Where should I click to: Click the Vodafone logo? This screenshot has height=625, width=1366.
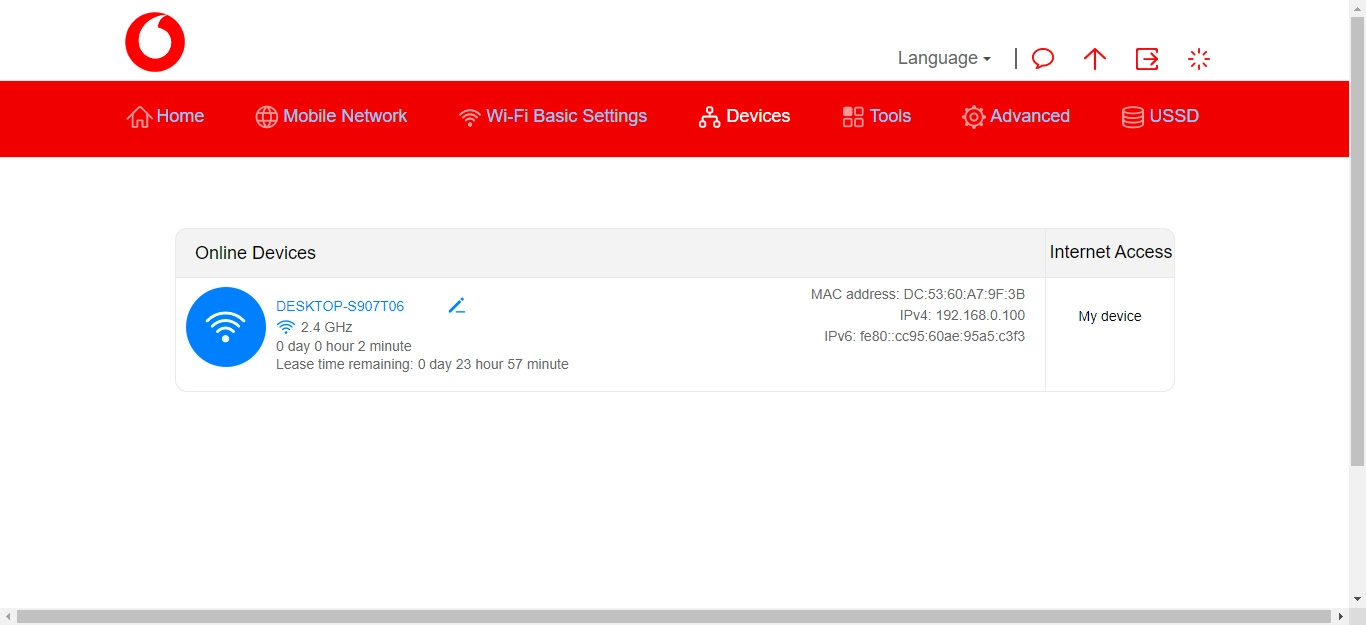(155, 41)
